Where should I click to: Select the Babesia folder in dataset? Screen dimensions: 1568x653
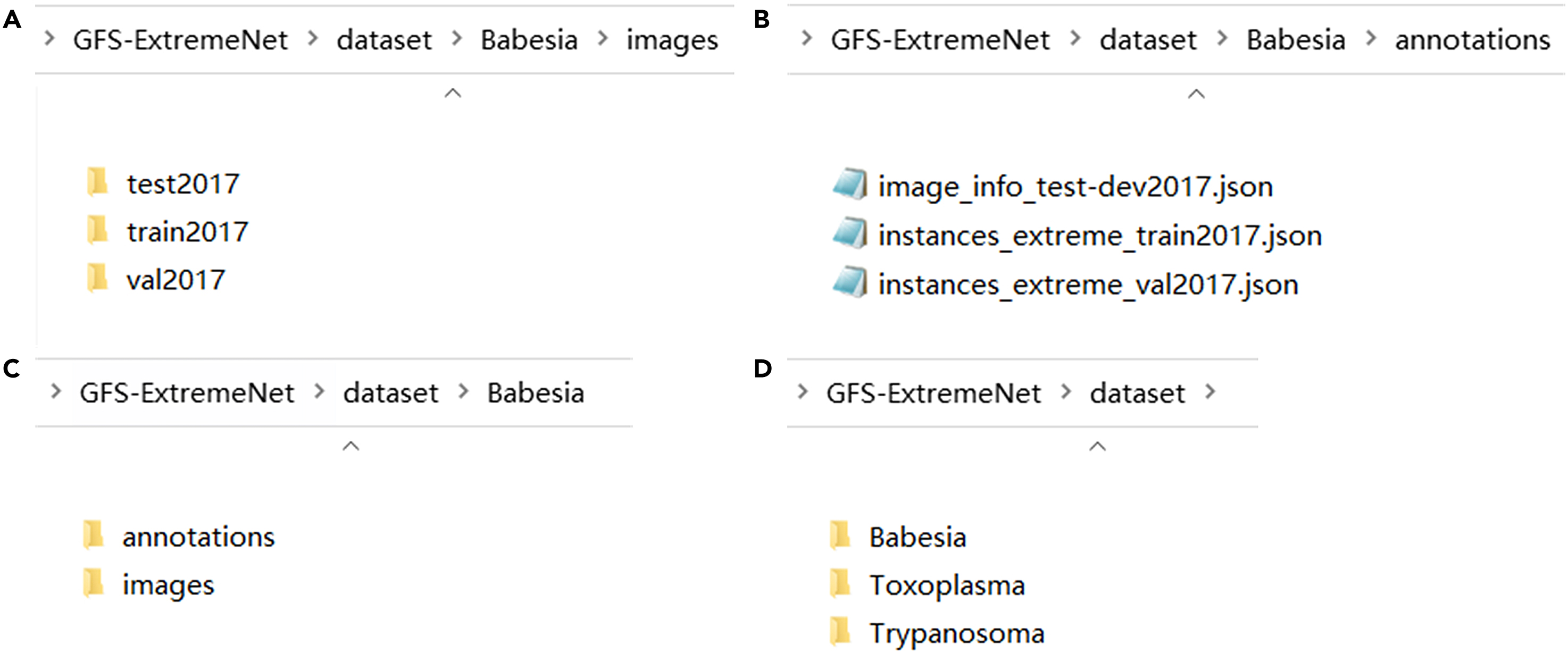(x=918, y=538)
